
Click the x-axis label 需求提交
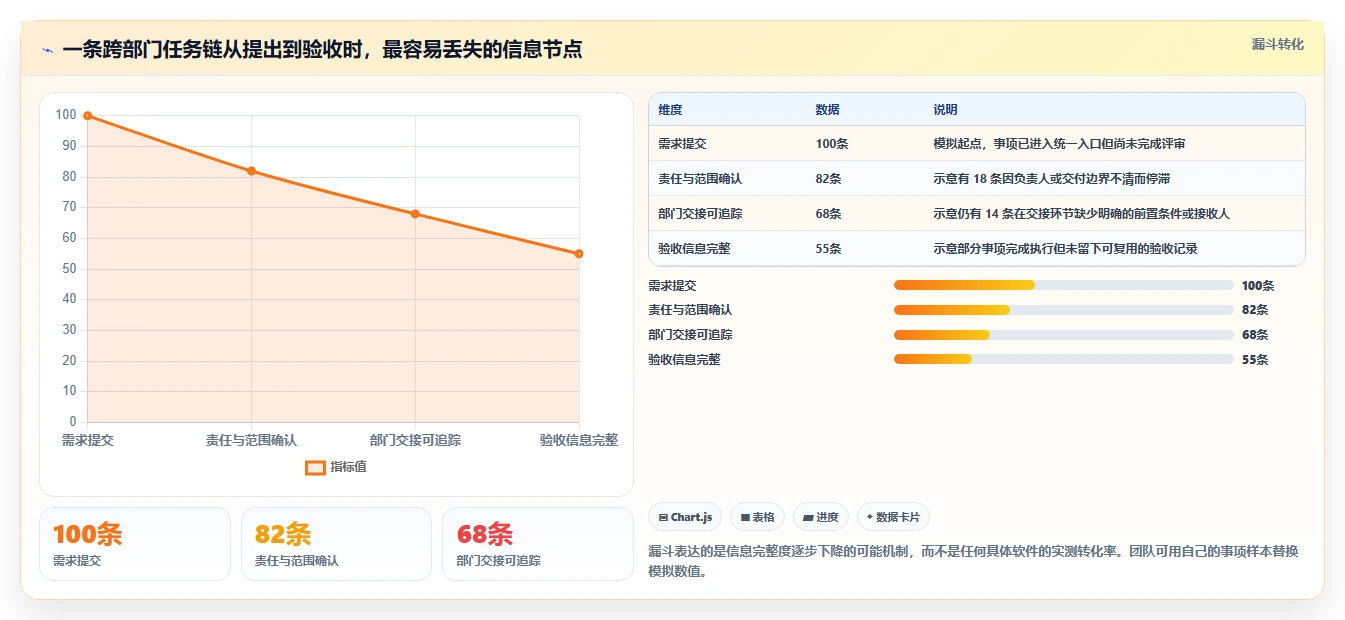[x=88, y=440]
